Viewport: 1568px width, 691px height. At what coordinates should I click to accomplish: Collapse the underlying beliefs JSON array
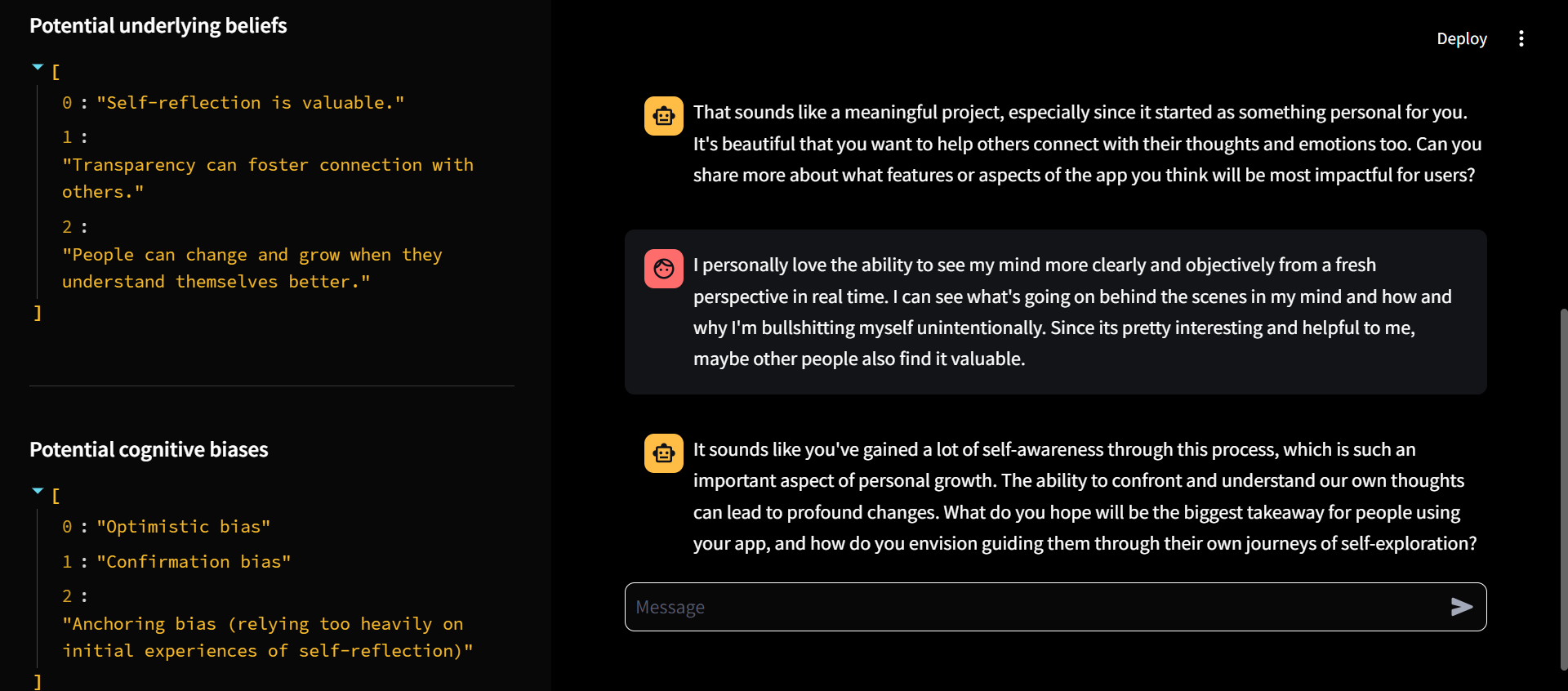(x=38, y=67)
